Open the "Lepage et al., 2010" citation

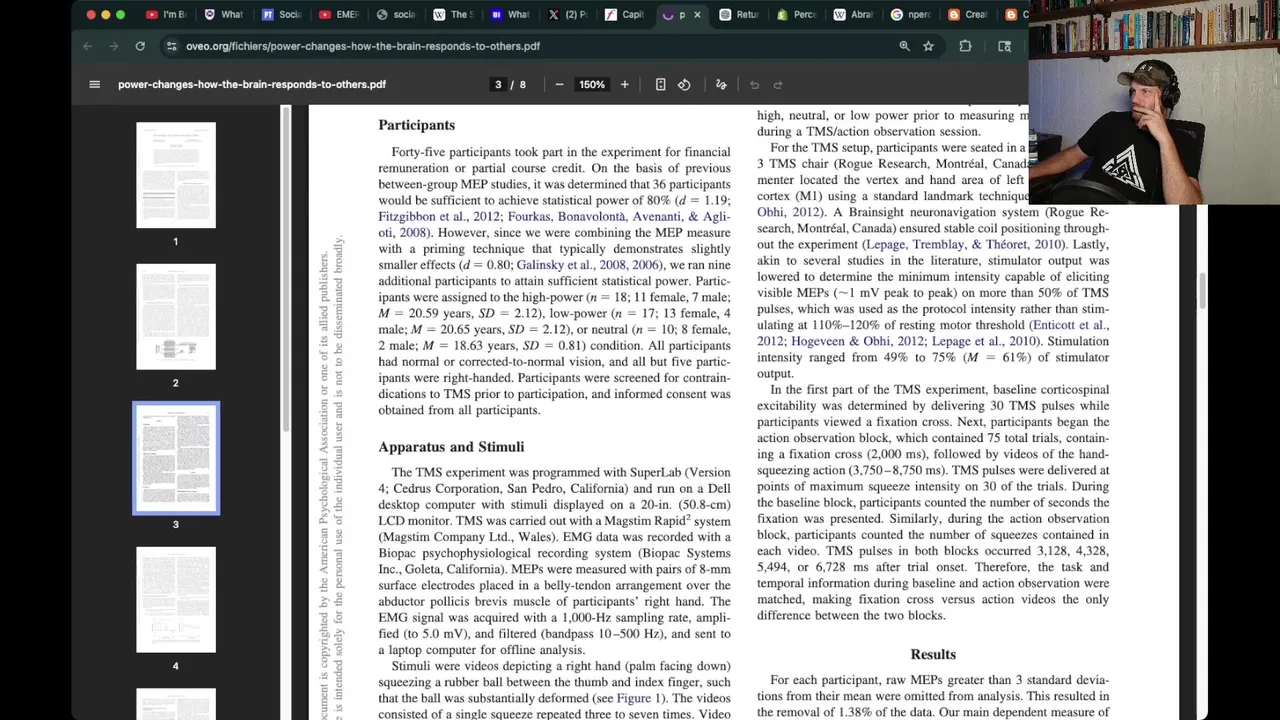(984, 341)
